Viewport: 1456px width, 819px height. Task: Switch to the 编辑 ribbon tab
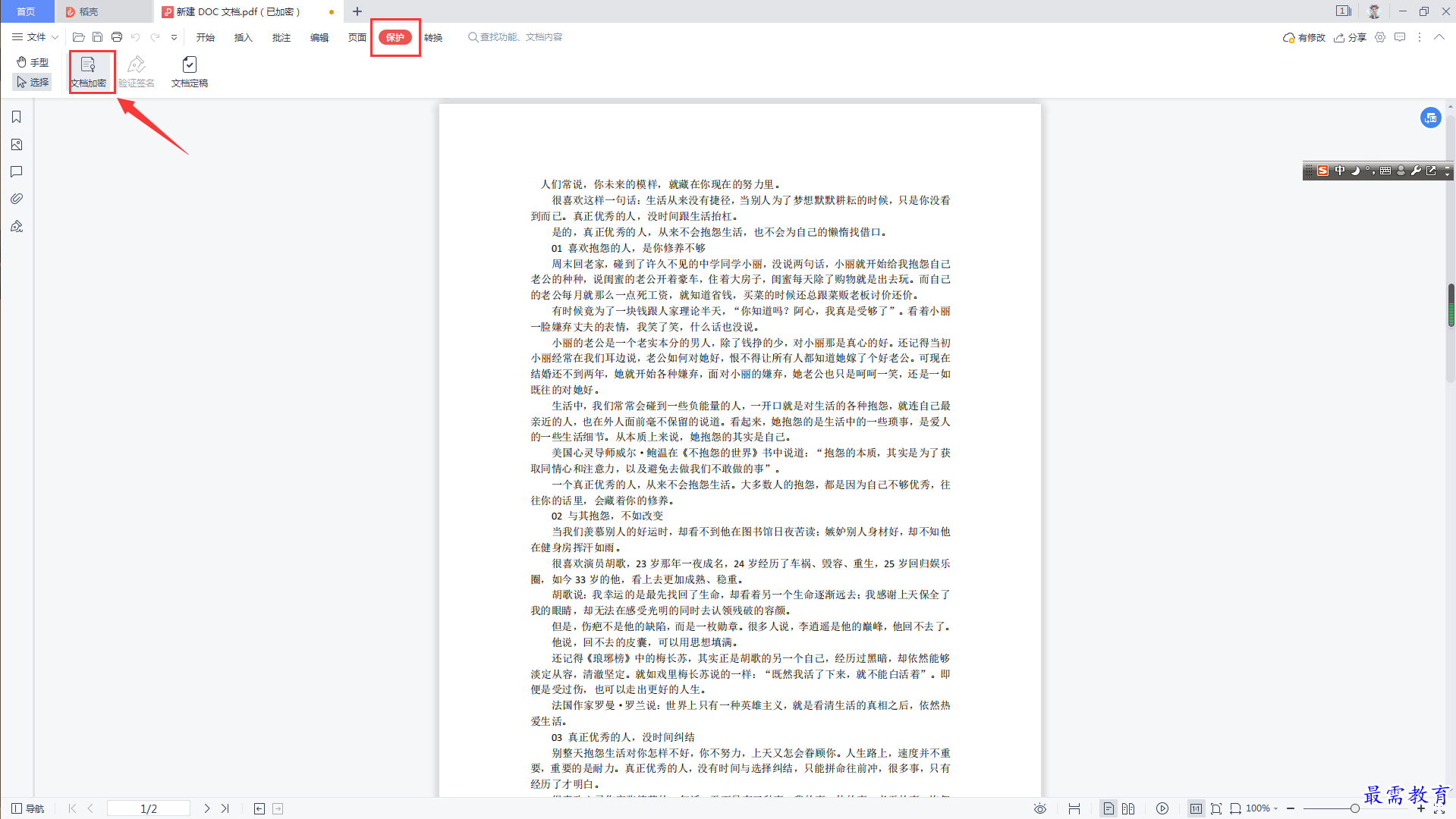319,37
